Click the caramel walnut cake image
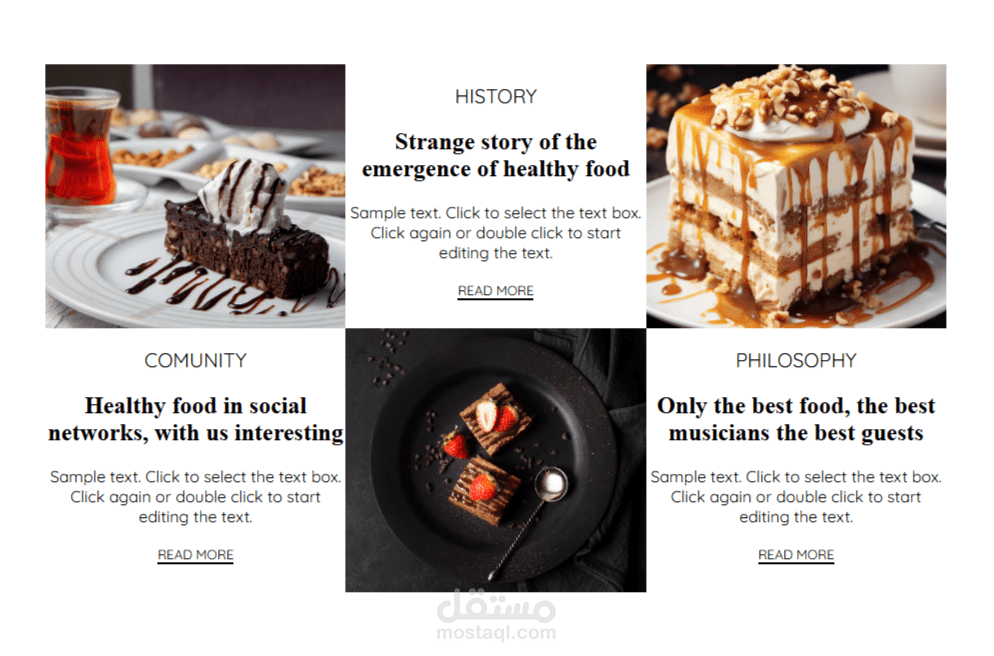Image resolution: width=994 pixels, height=656 pixels. [796, 196]
